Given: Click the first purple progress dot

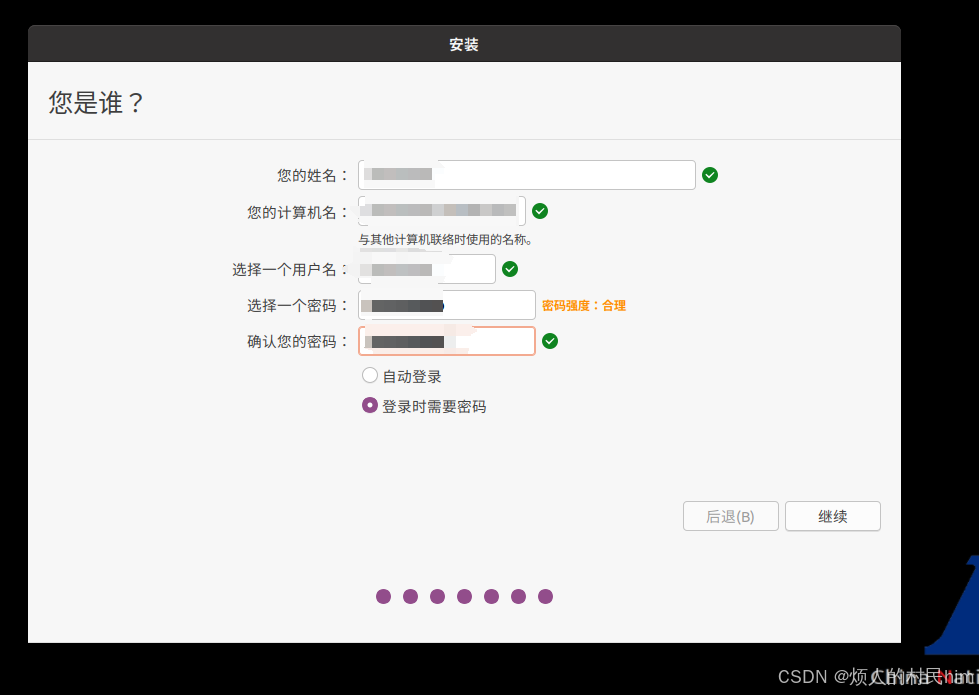Looking at the screenshot, I should [x=384, y=597].
